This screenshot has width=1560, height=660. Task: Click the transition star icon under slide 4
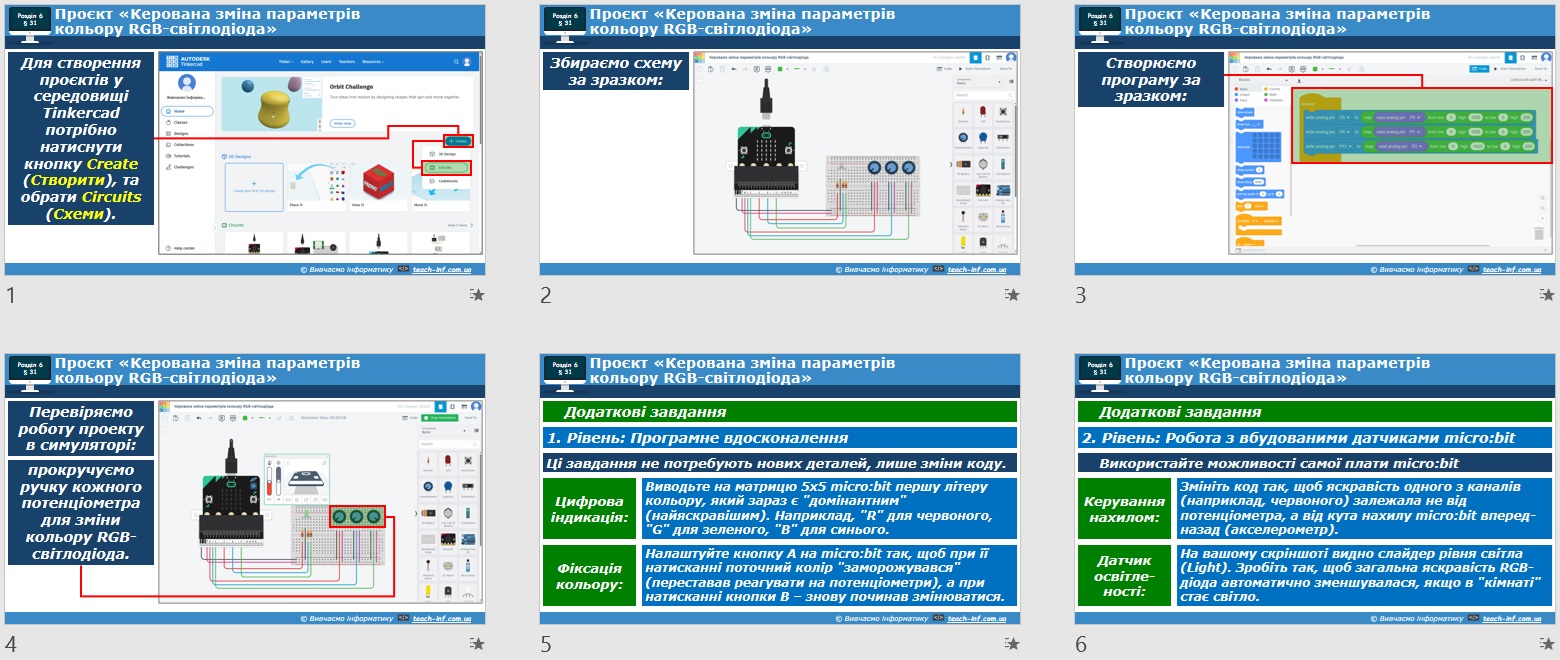477,644
